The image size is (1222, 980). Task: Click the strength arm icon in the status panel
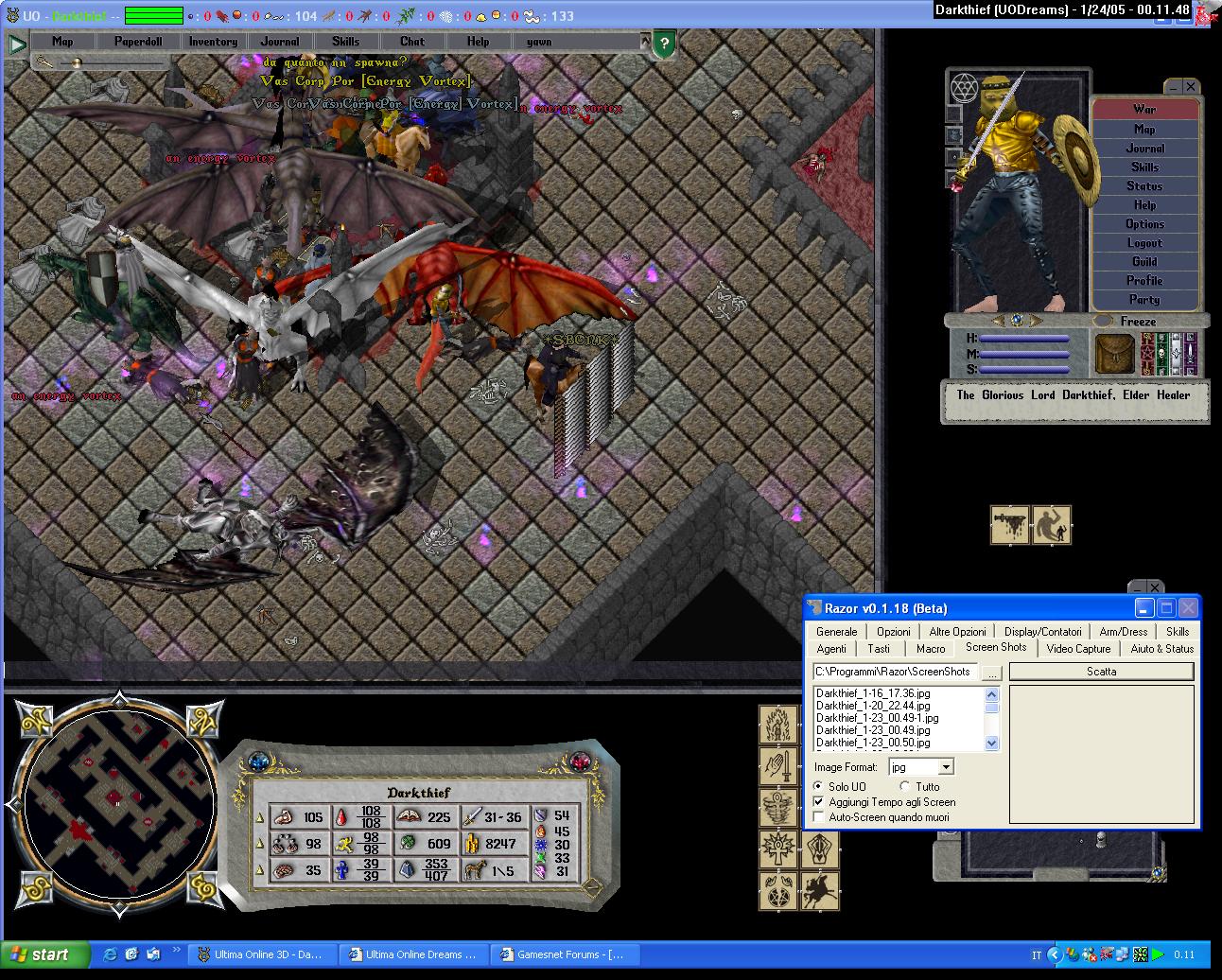[x=284, y=816]
